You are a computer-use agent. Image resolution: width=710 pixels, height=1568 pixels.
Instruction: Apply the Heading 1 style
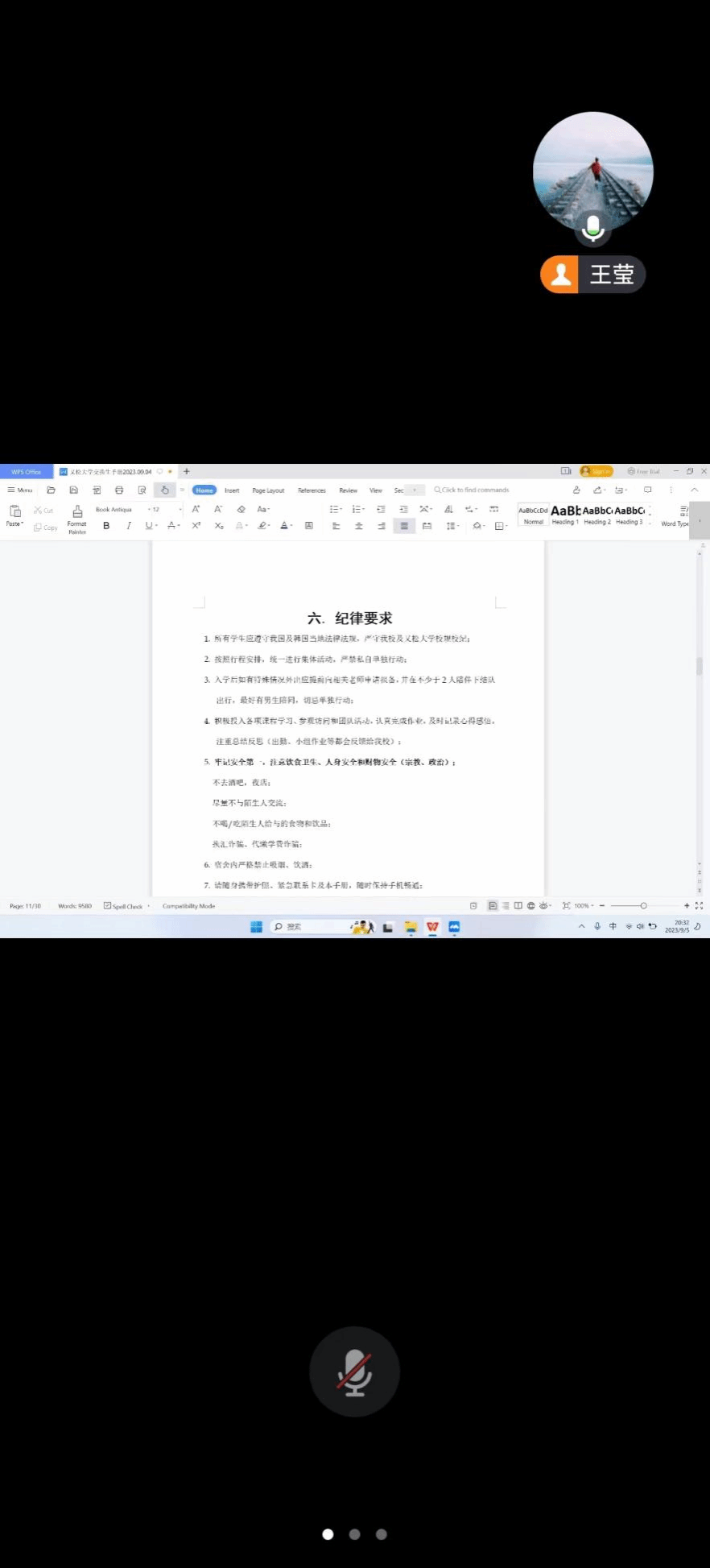point(565,514)
